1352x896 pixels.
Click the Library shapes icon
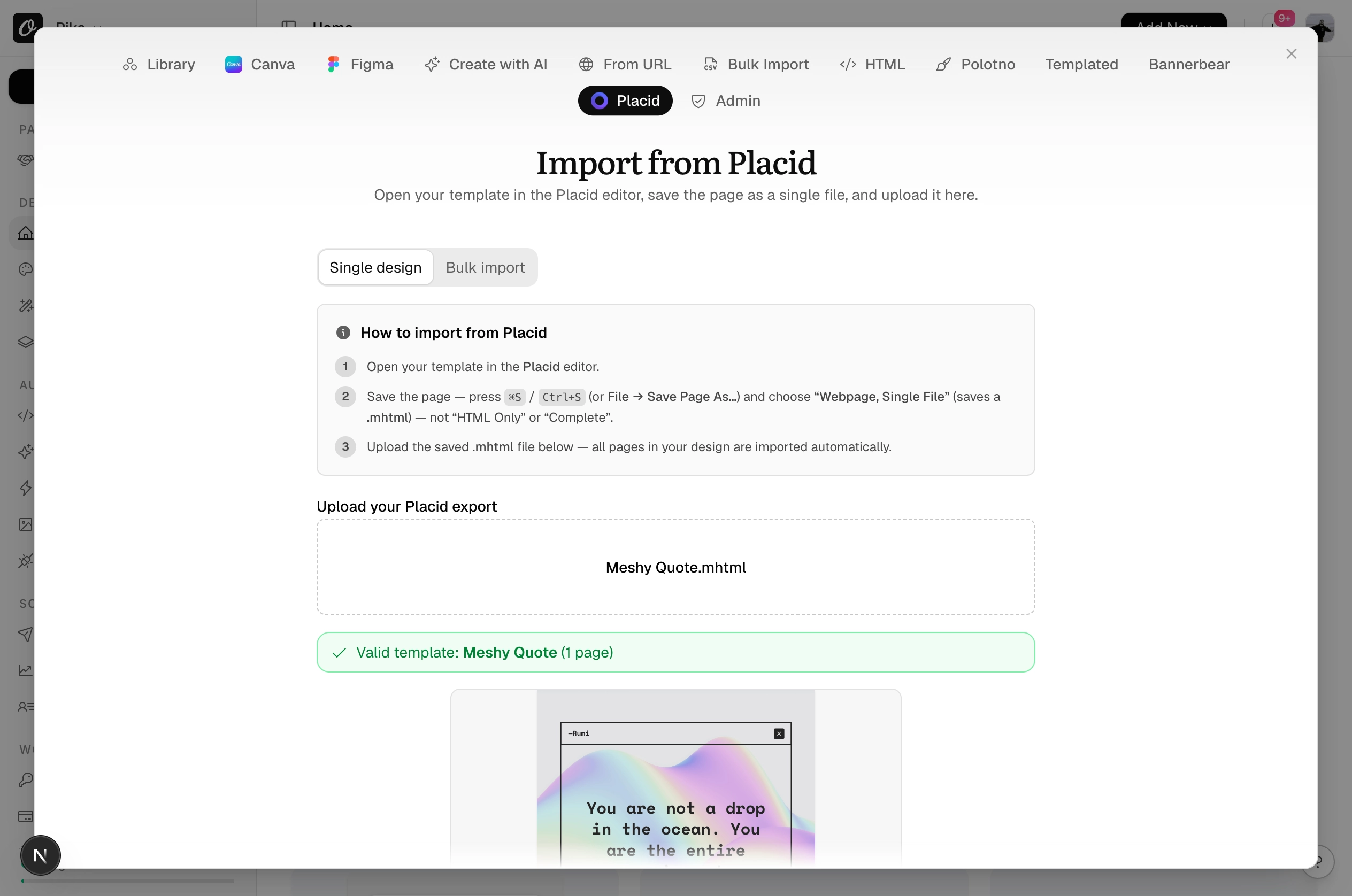(130, 65)
